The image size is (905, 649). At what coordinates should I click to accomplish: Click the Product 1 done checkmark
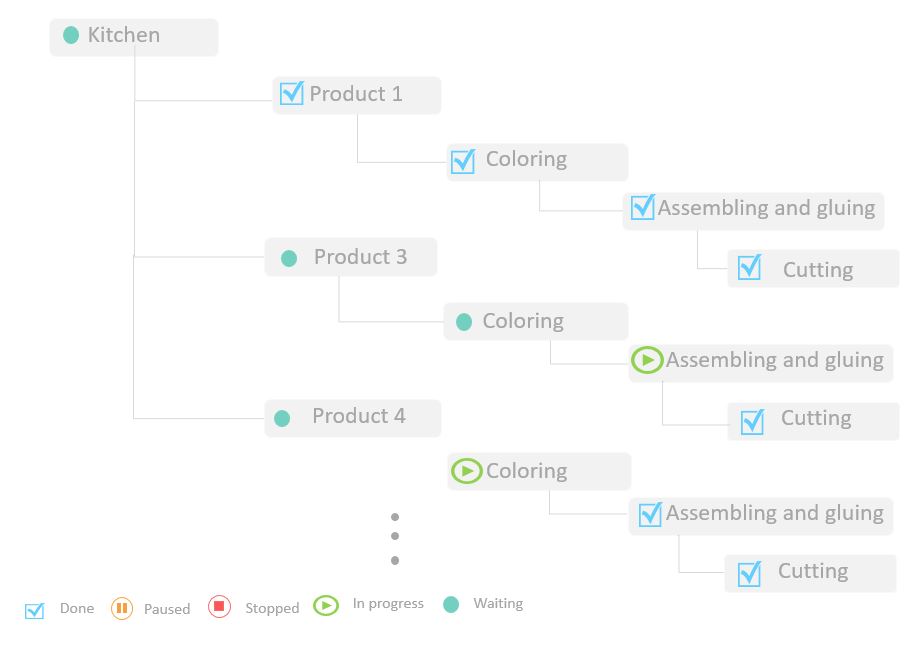[291, 93]
